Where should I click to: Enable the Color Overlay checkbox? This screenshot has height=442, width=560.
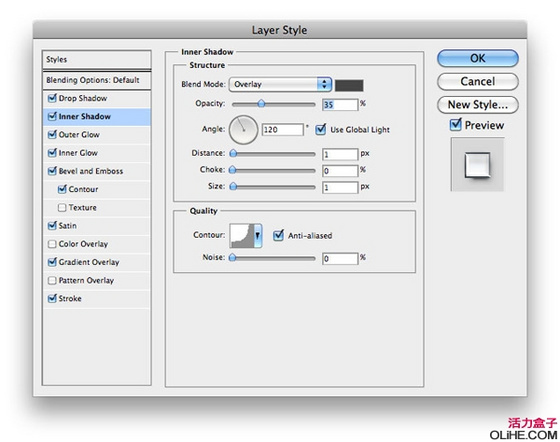(x=52, y=244)
